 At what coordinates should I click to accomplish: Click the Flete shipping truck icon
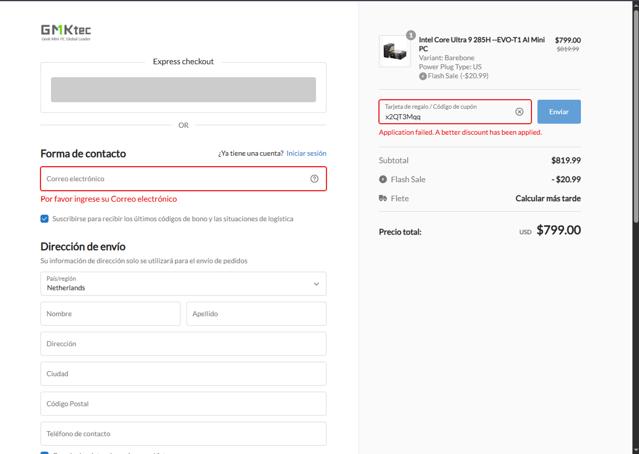coord(383,198)
